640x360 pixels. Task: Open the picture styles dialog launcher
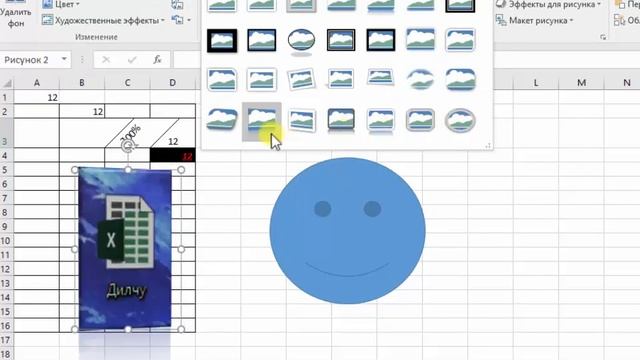[x=603, y=37]
